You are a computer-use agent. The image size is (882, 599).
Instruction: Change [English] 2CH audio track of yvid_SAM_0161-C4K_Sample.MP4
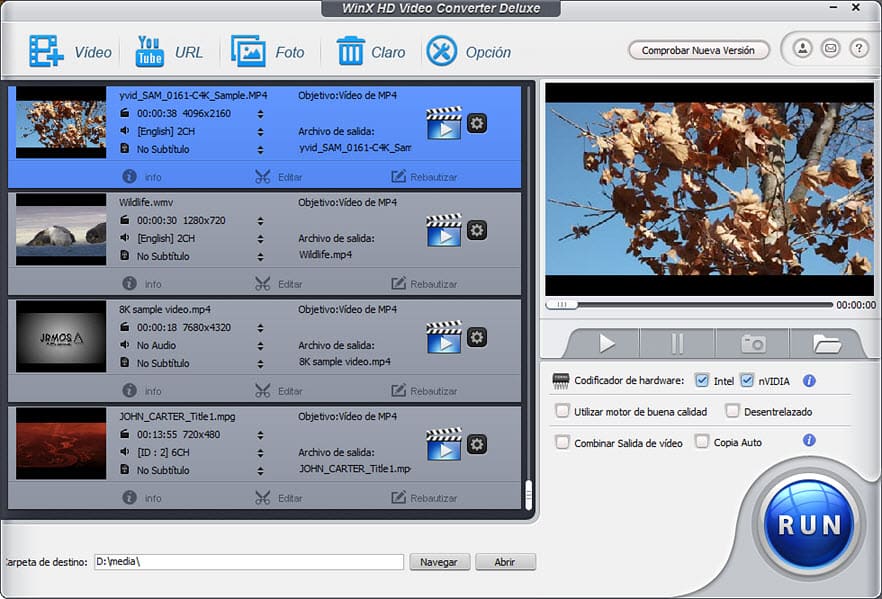tap(260, 132)
